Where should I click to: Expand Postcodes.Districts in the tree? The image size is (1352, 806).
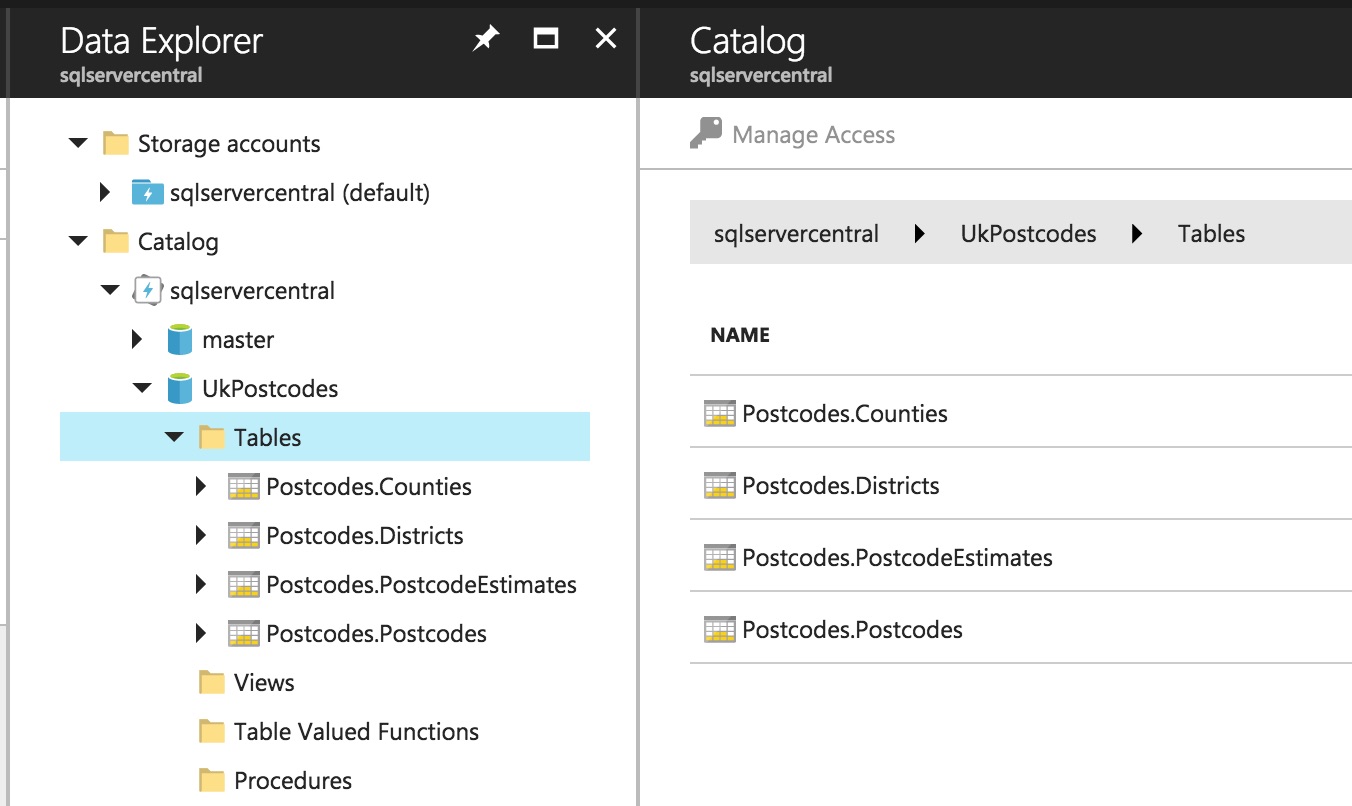click(202, 536)
